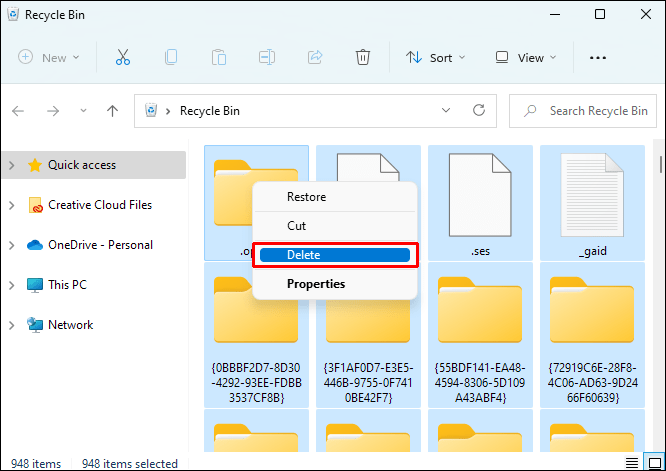This screenshot has width=666, height=471.
Task: Click the Cut scissors toolbar icon
Action: coord(123,57)
